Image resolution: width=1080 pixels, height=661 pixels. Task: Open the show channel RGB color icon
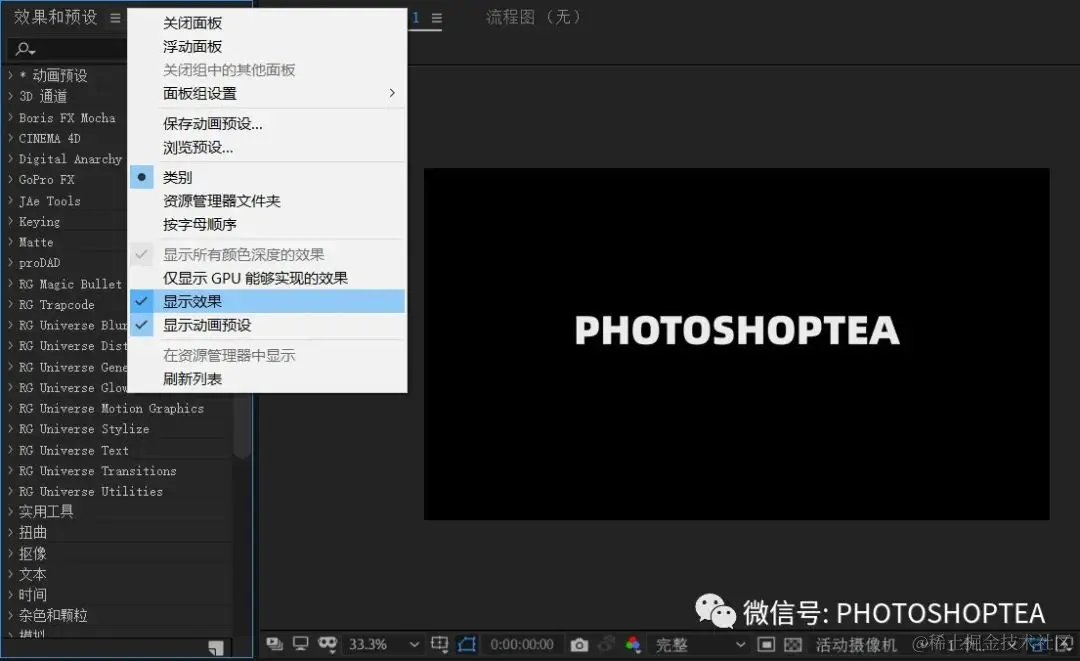click(633, 644)
